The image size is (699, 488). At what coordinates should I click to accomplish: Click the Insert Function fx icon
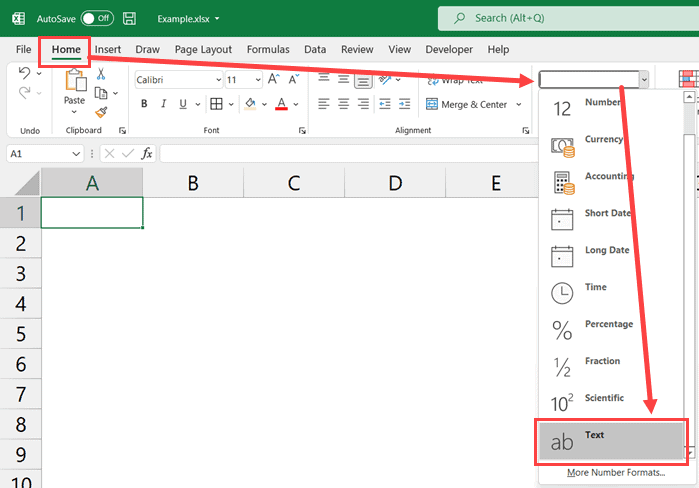point(146,154)
